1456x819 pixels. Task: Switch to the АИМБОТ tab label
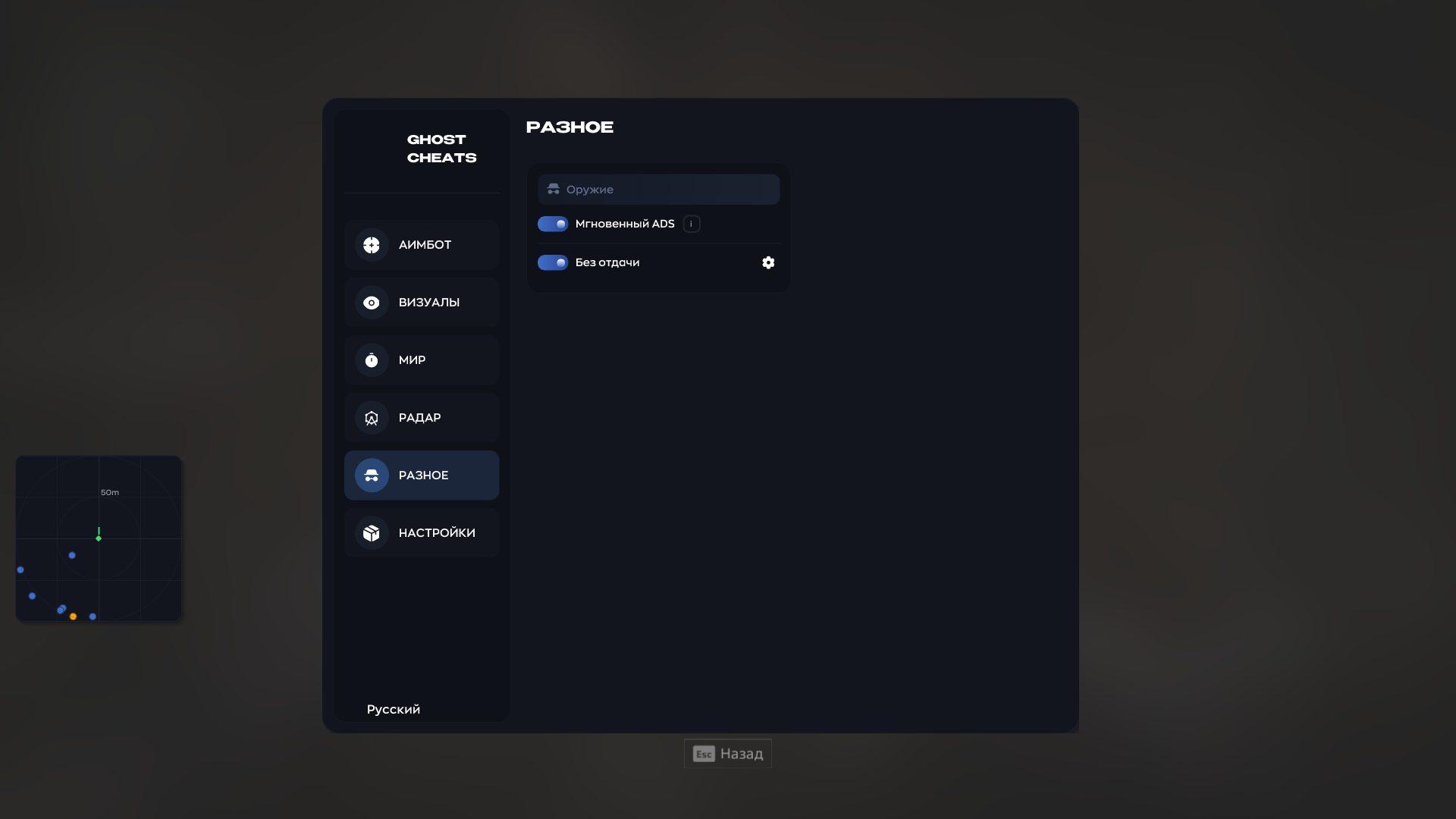coord(425,245)
